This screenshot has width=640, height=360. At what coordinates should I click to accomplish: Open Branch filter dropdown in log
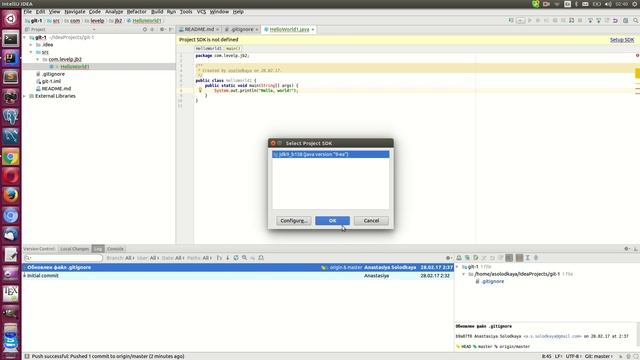(x=120, y=258)
